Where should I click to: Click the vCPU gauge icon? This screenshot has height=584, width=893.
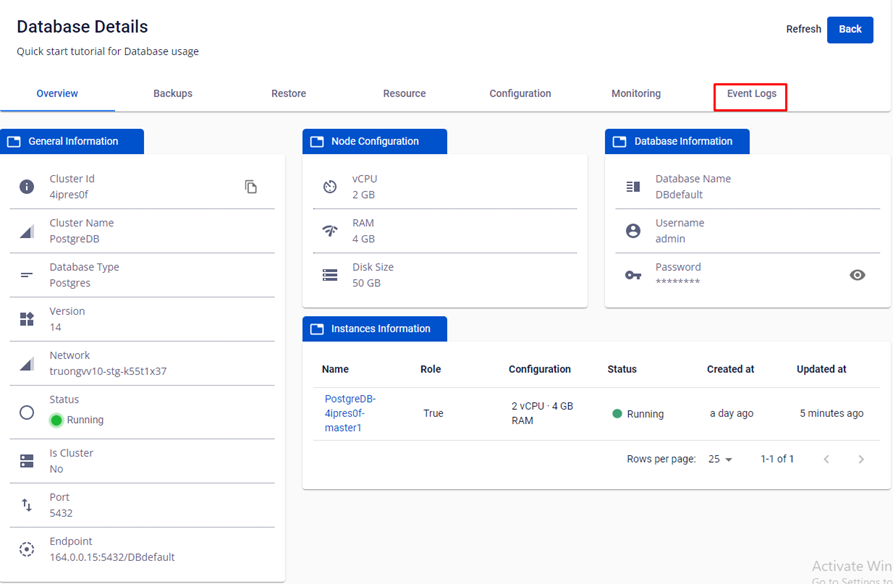pos(330,186)
